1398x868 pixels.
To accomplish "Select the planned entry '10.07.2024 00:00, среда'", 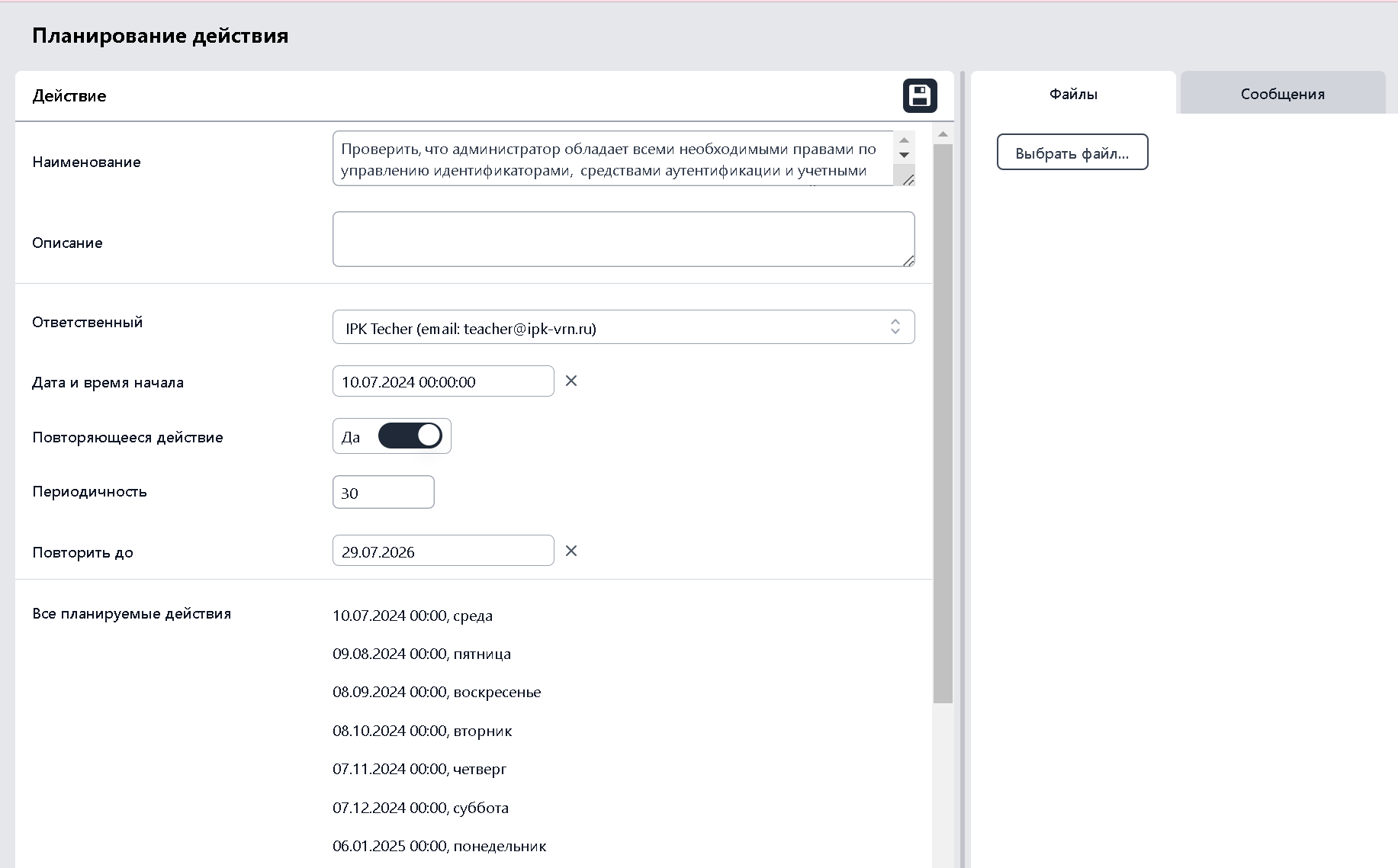I will pyautogui.click(x=413, y=616).
